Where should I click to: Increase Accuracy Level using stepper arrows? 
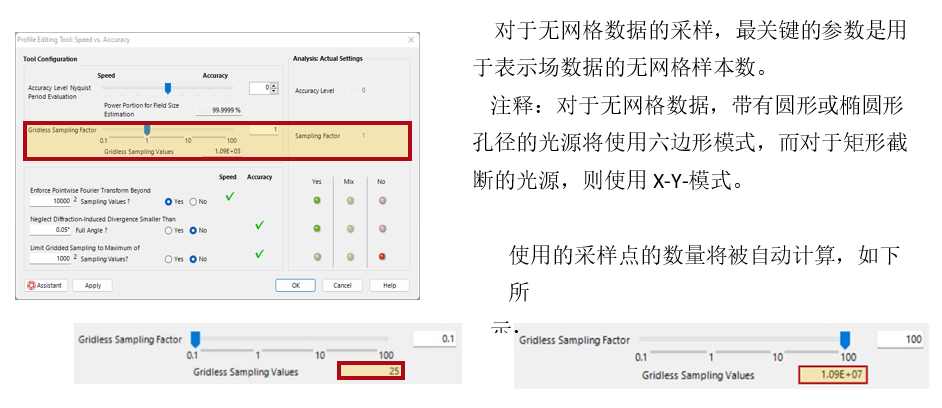click(x=275, y=85)
